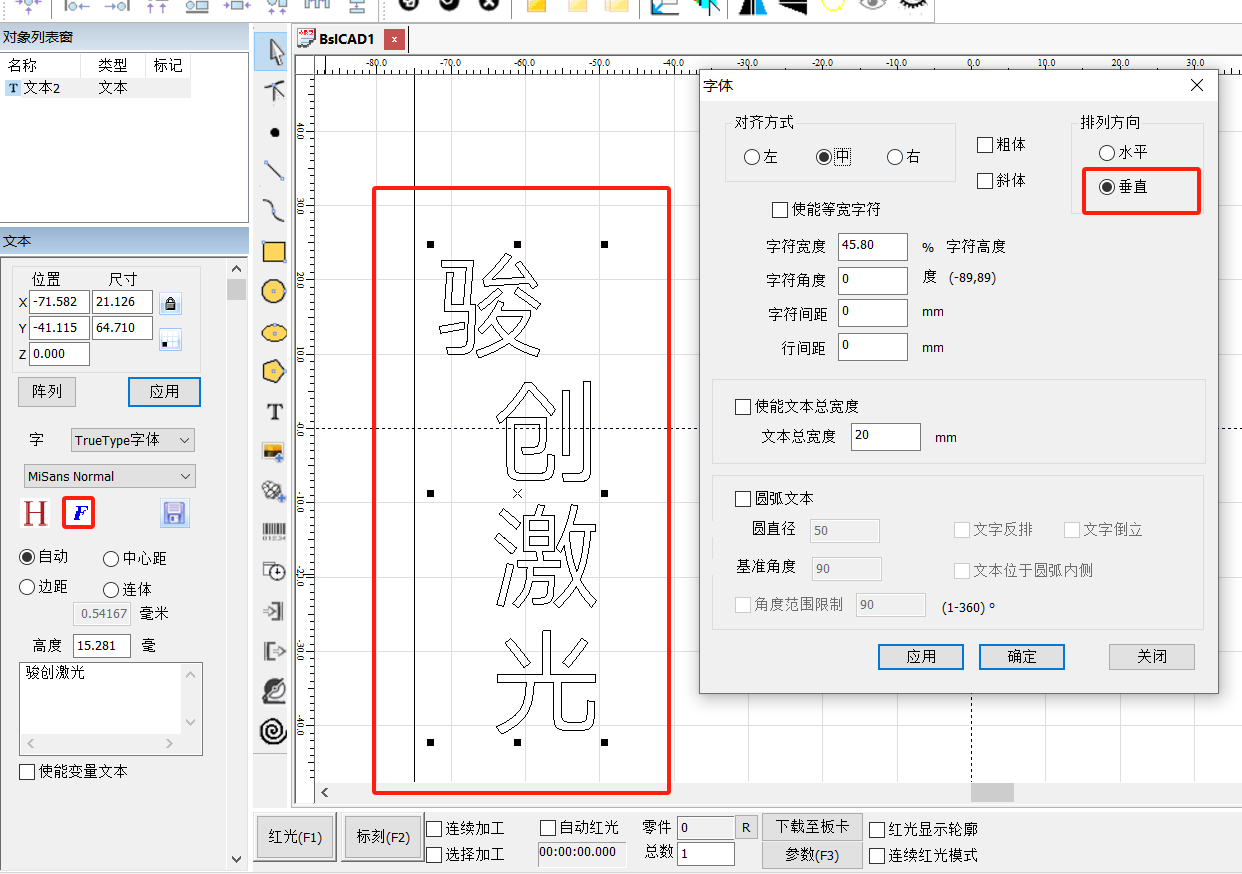
Task: Click the 下载至板卡 download button
Action: (812, 827)
